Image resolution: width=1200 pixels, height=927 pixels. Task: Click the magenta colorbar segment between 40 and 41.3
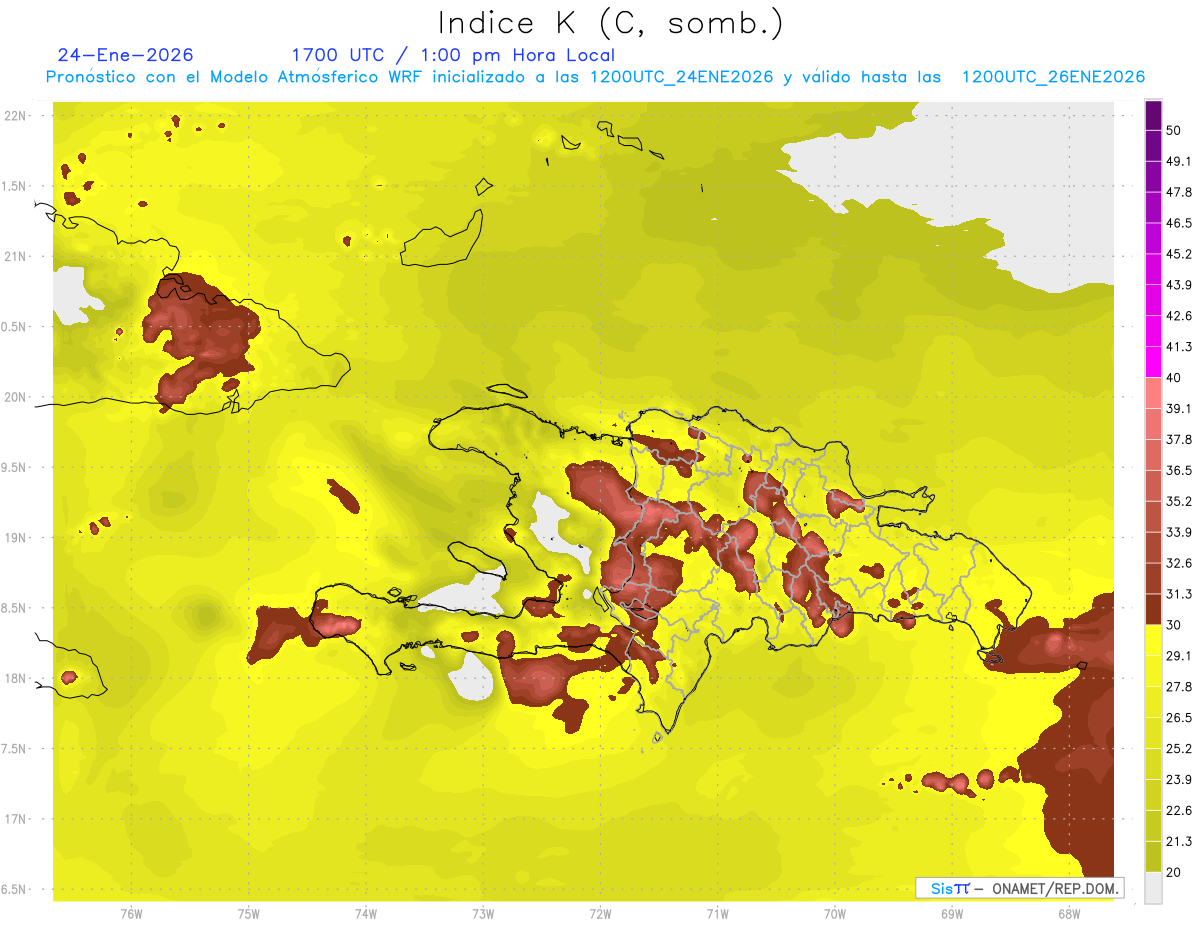pyautogui.click(x=1154, y=362)
